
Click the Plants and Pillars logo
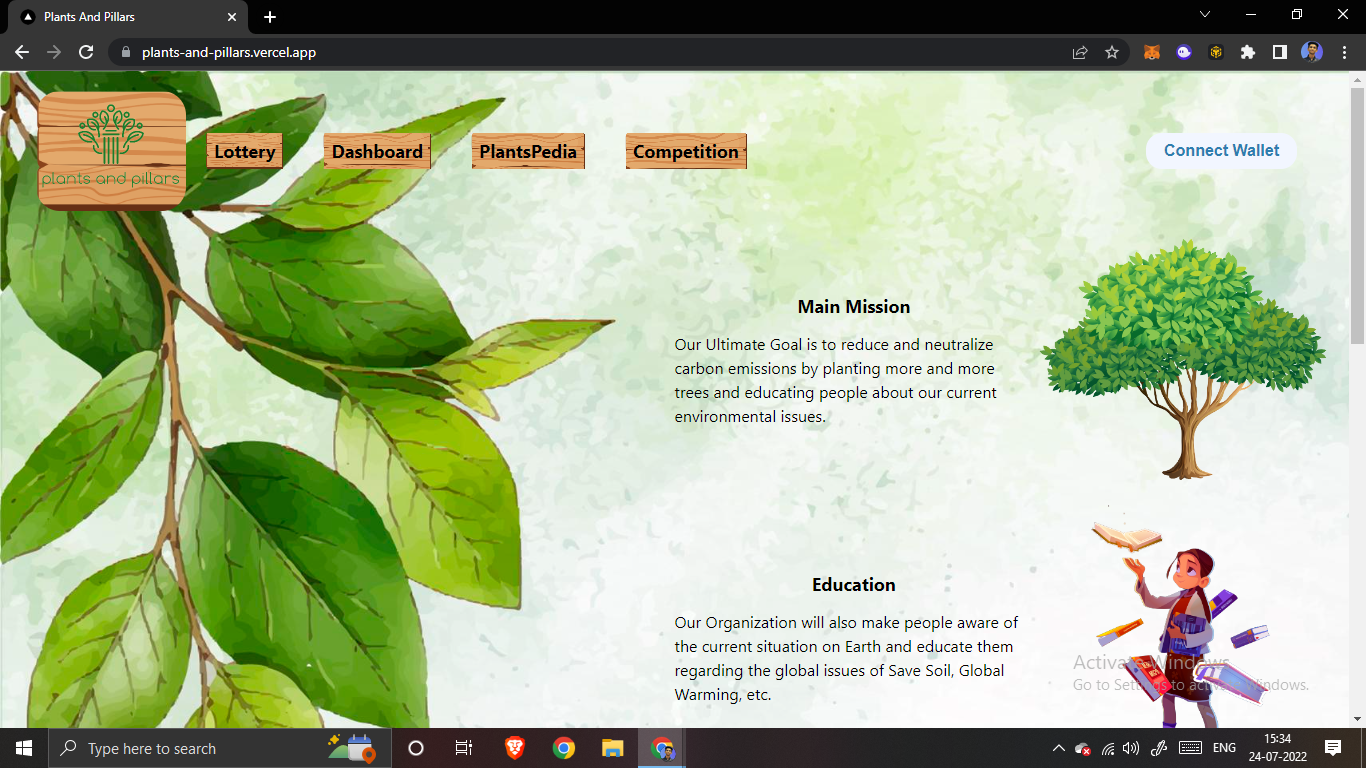click(110, 150)
